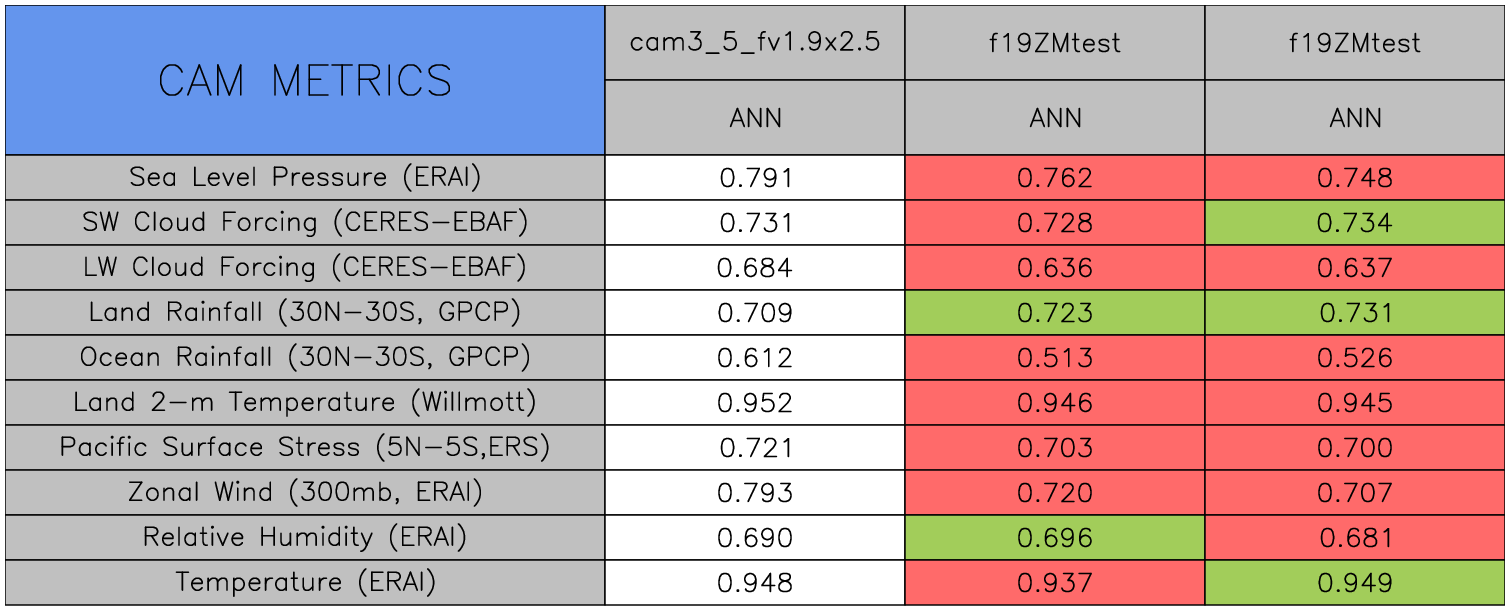Select the cam3_5_fv1.9x2.5 column header
Viewport: 1510px width, 611px height.
pyautogui.click(x=755, y=43)
